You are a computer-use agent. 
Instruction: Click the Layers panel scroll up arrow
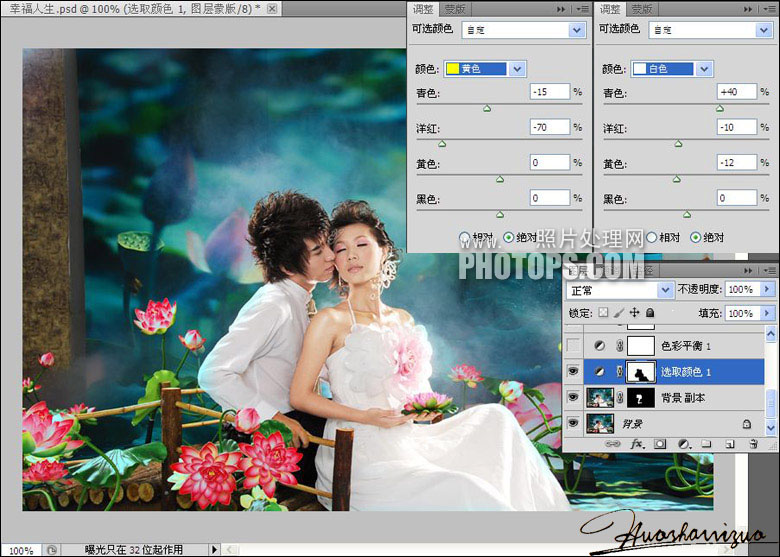pos(771,334)
